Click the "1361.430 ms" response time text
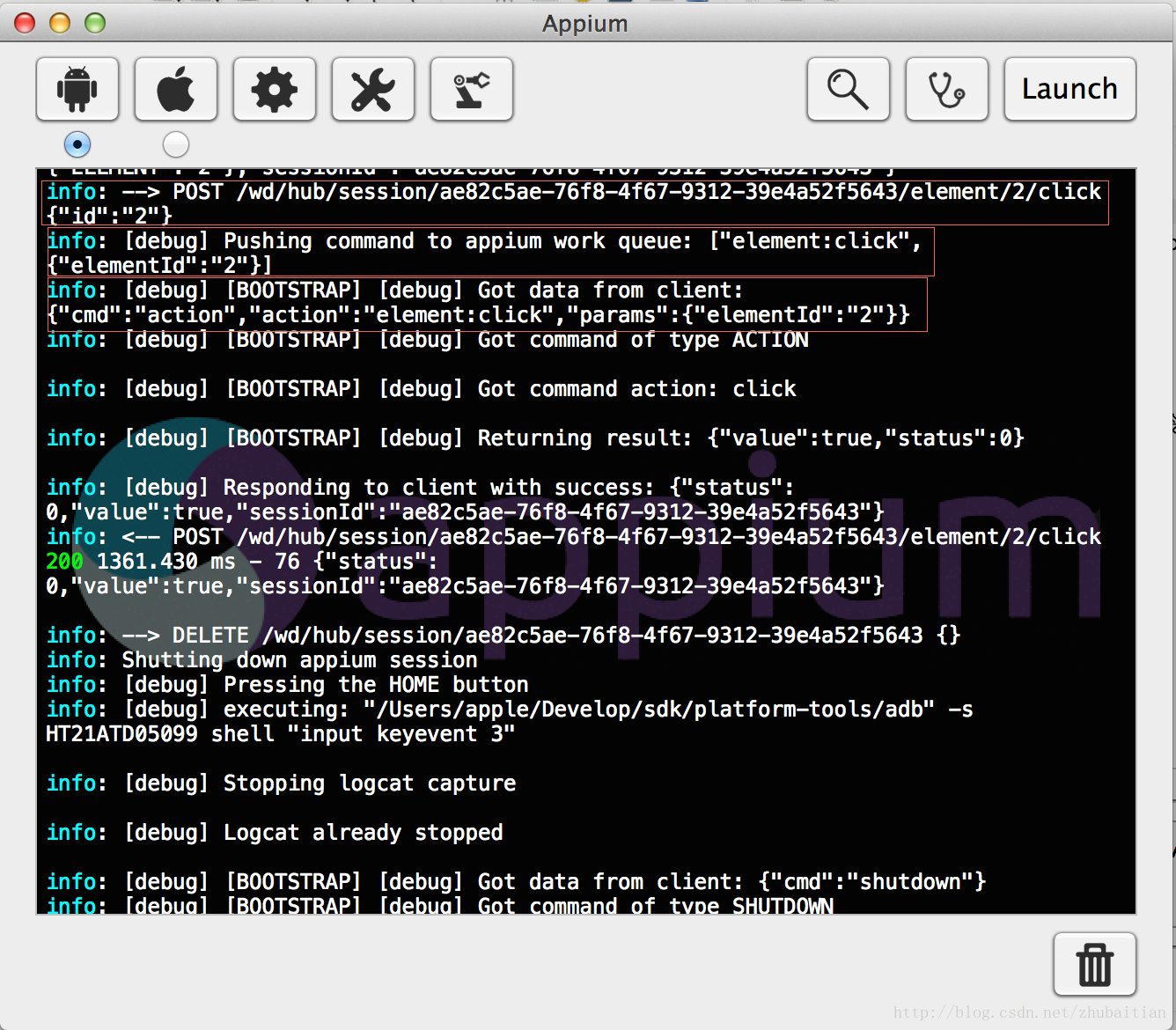This screenshot has height=1030, width=1176. tap(166, 562)
